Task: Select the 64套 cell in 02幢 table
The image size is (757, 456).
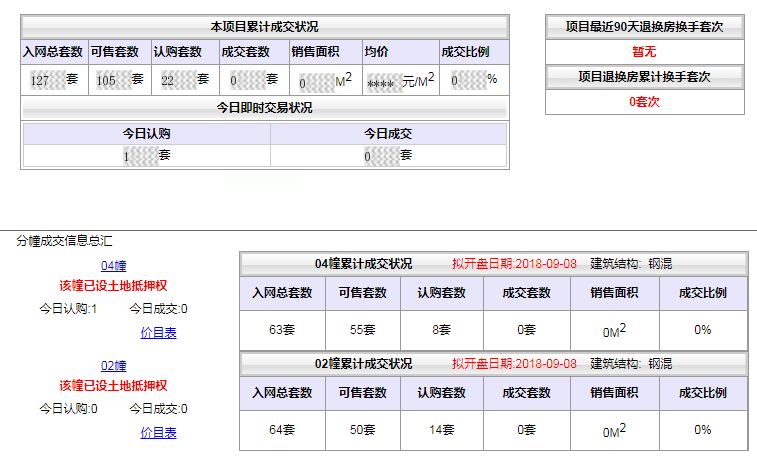Action: pos(282,429)
